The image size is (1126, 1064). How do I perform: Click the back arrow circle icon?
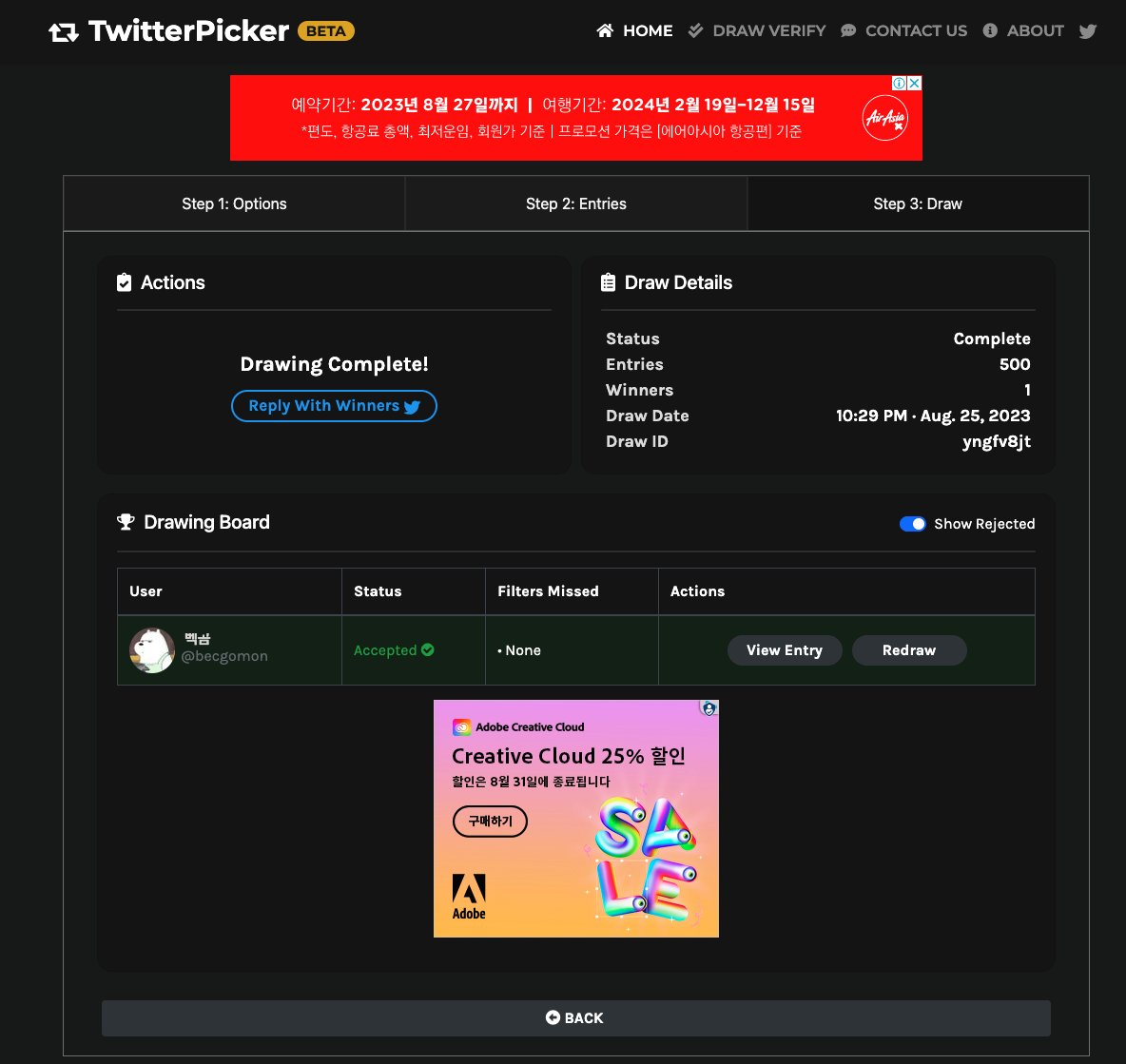click(553, 1017)
